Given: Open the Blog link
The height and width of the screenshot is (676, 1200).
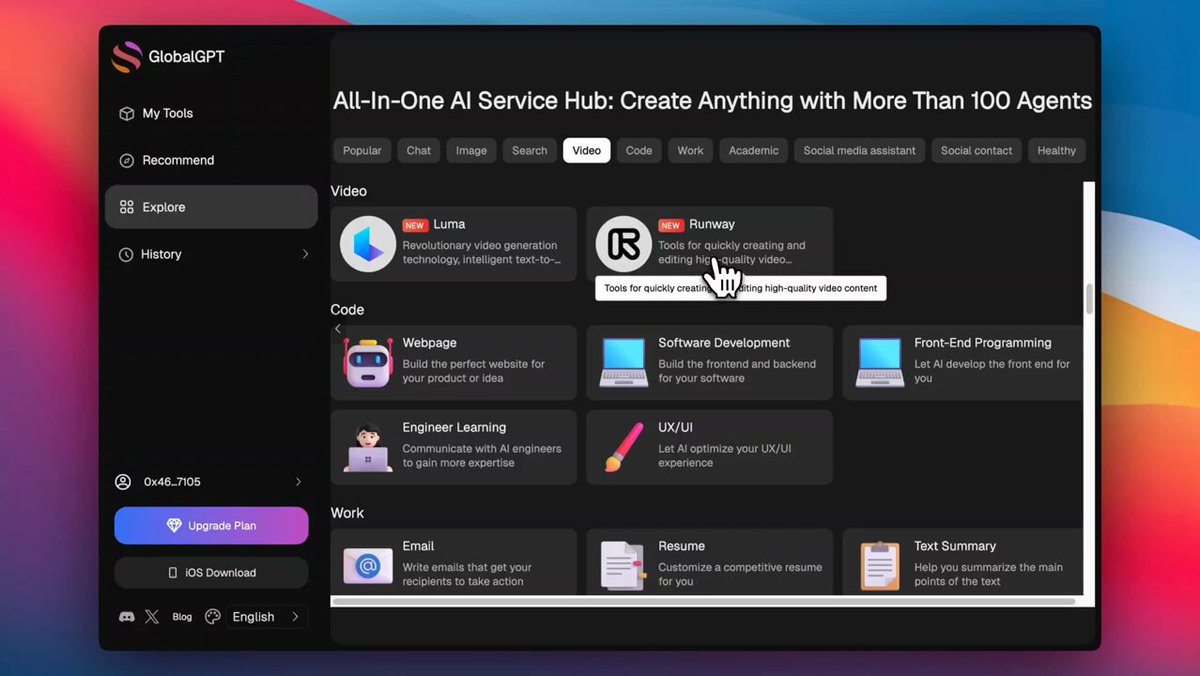Looking at the screenshot, I should [x=182, y=617].
